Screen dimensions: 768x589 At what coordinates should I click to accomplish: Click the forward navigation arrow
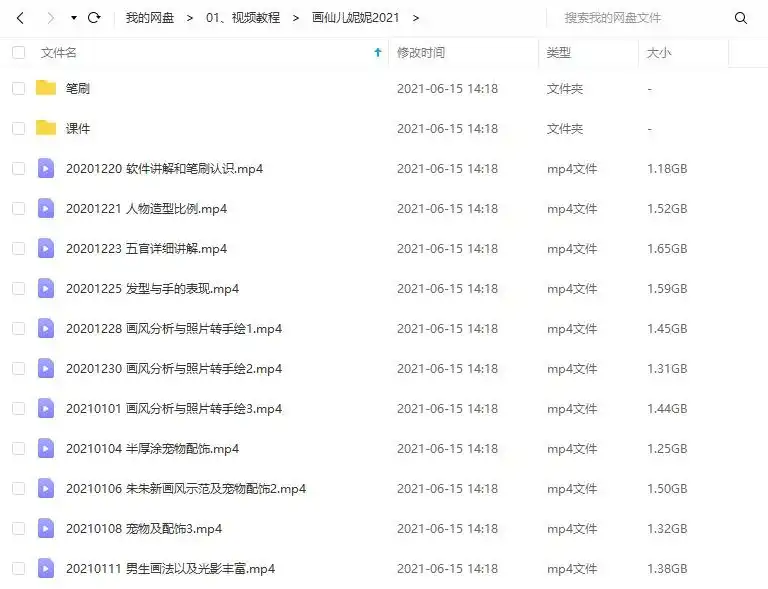(49, 18)
